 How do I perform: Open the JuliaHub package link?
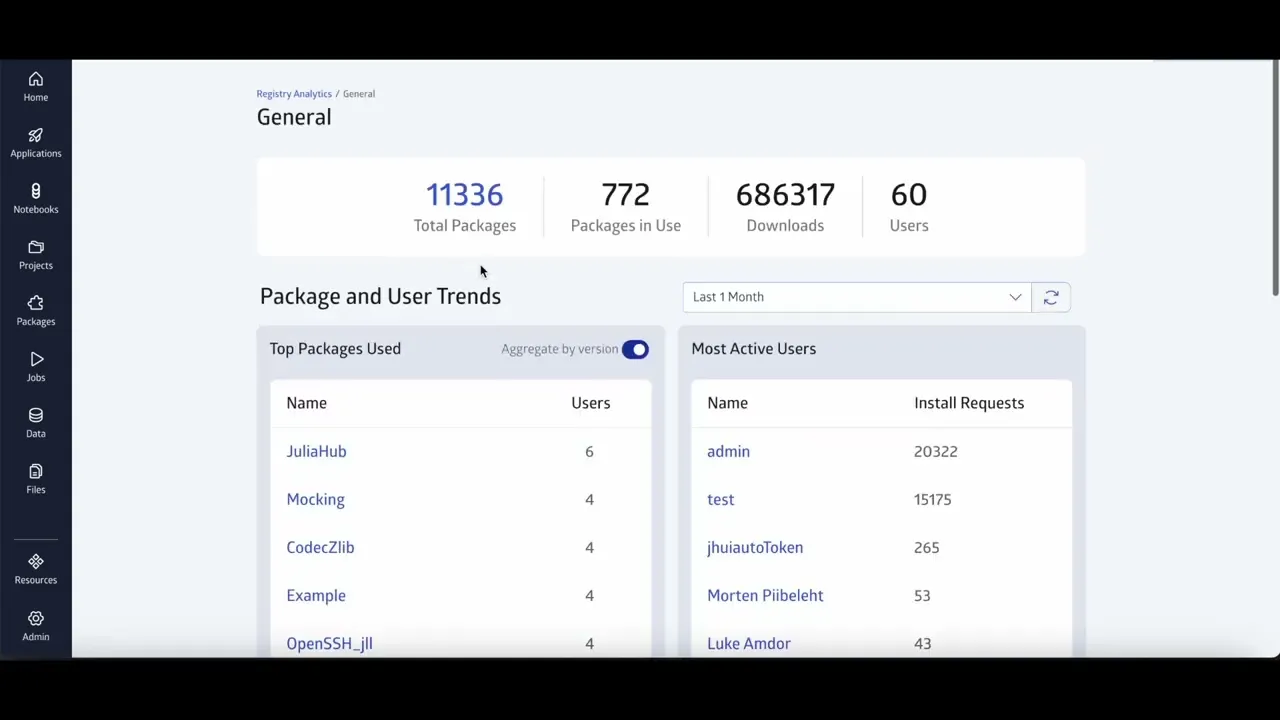[316, 451]
